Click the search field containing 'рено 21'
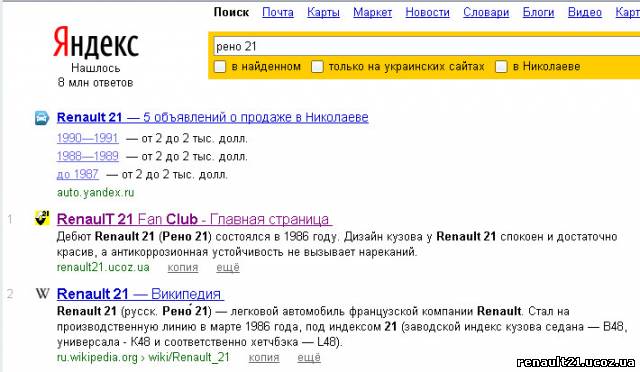The image size is (640, 372). pos(426,46)
